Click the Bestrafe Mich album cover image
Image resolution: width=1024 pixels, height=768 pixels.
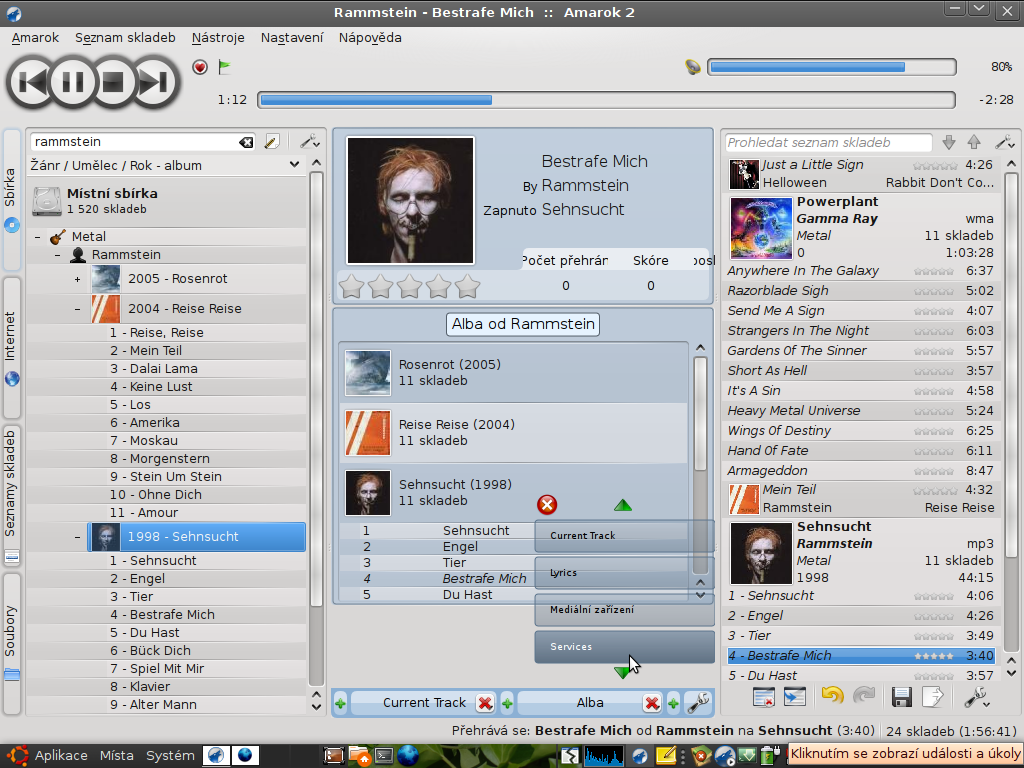click(x=410, y=200)
